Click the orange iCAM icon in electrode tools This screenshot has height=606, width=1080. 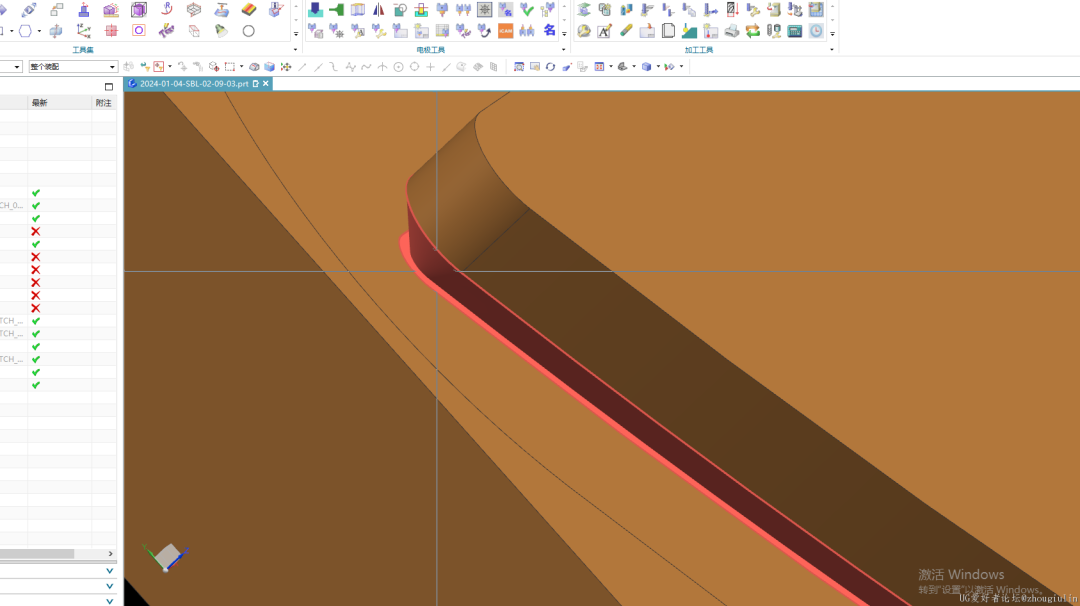(x=506, y=31)
